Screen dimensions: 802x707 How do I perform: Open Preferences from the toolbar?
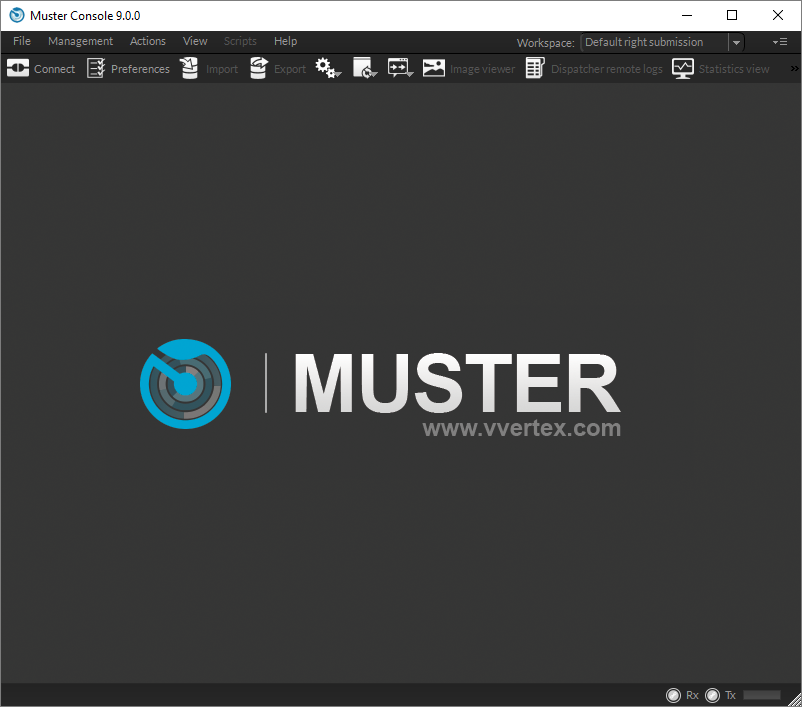97,68
